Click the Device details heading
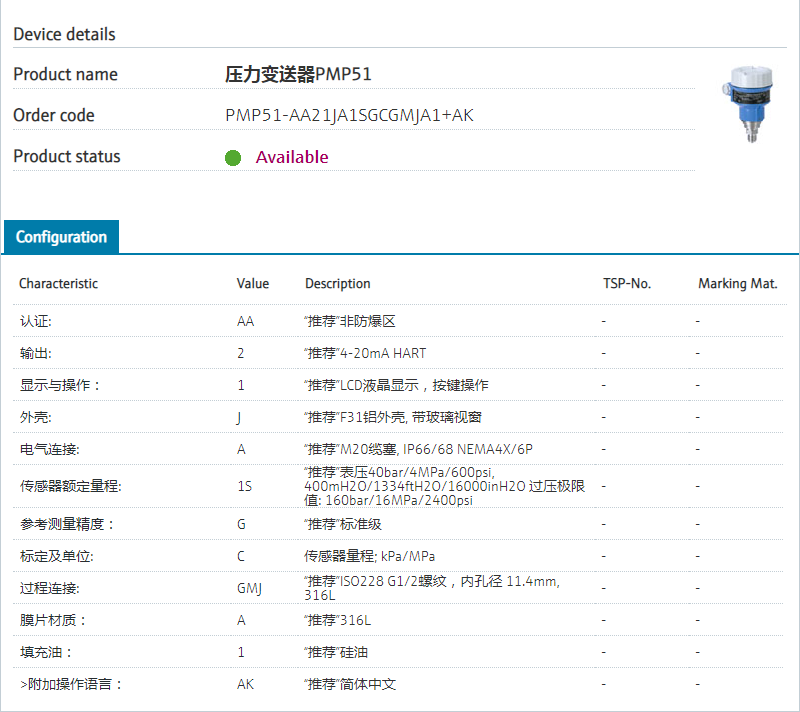The width and height of the screenshot is (800, 712). (x=64, y=34)
